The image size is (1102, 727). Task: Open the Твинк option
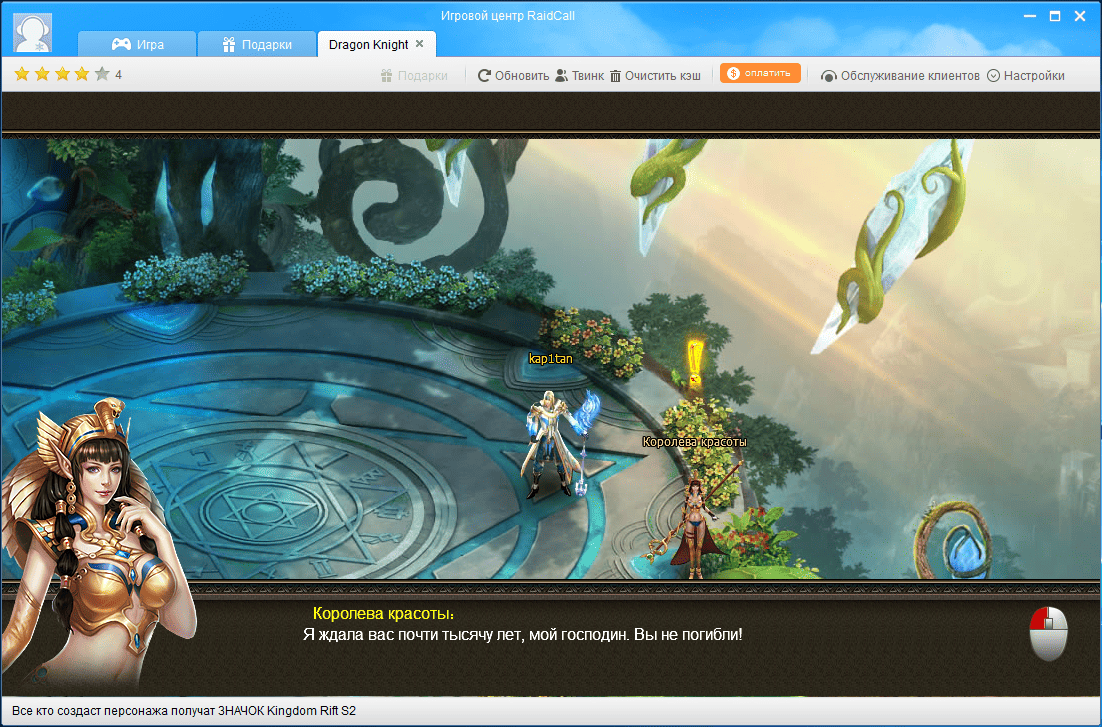[x=580, y=75]
